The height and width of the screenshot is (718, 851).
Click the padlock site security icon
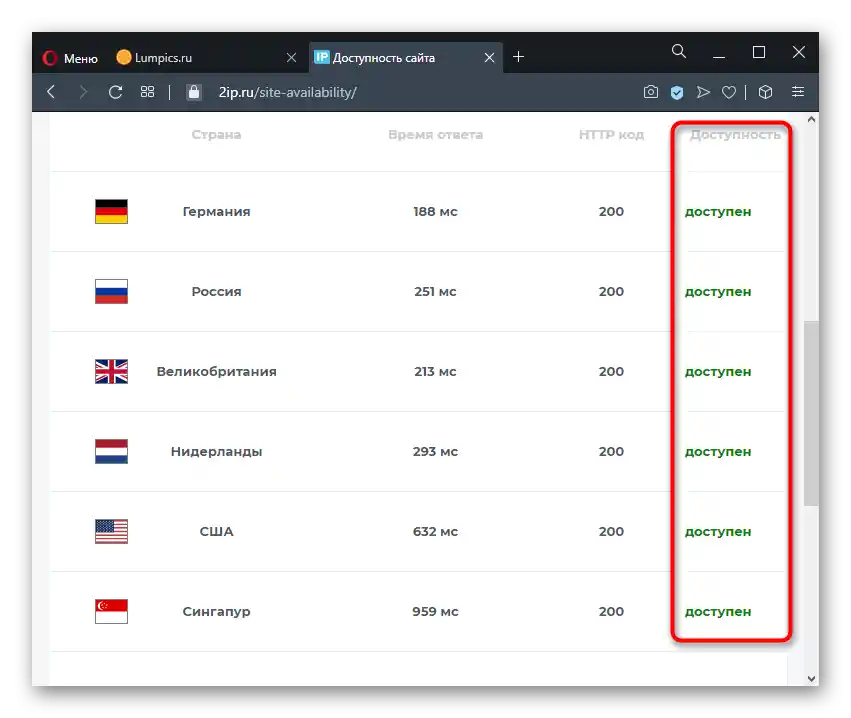pyautogui.click(x=194, y=92)
